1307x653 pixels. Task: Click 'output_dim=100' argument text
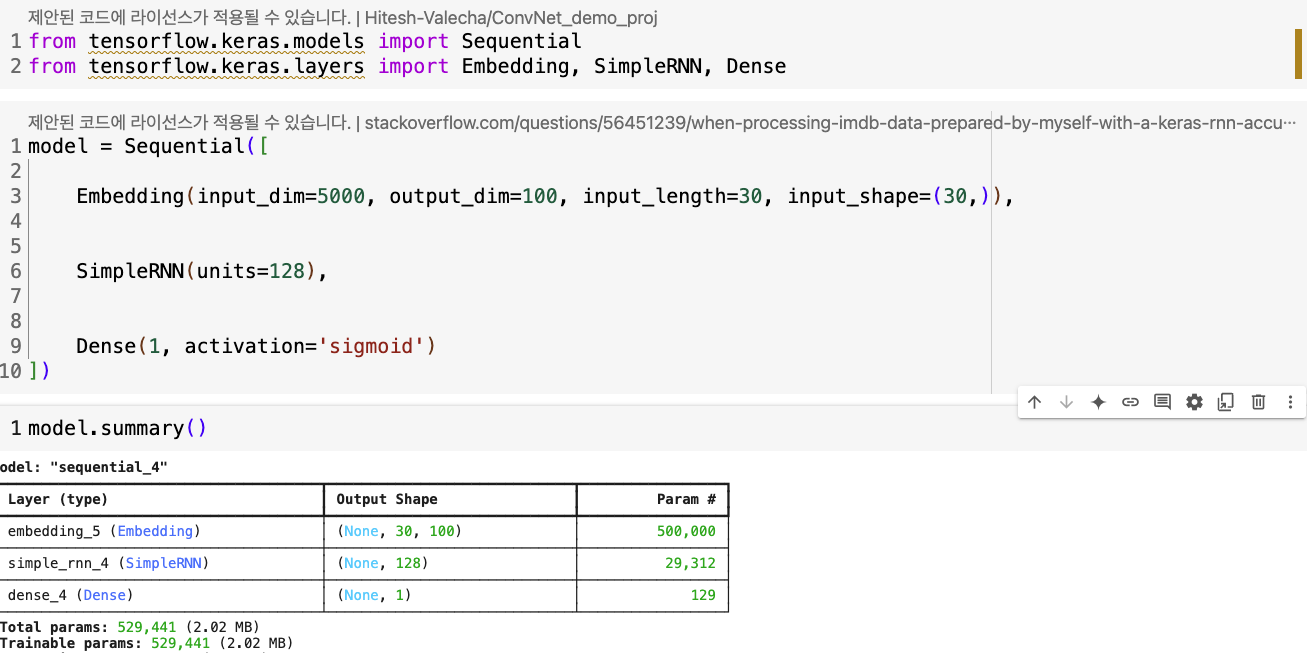473,196
